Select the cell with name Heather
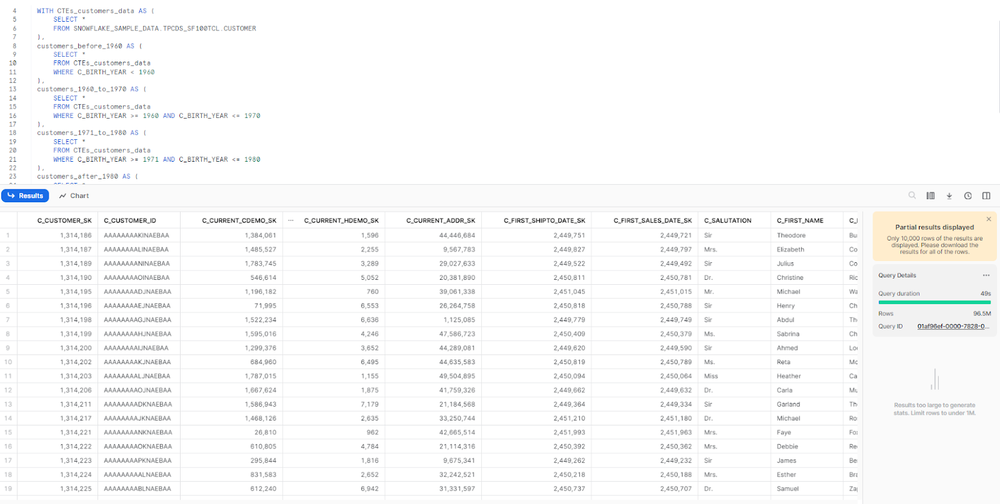This screenshot has height=504, width=1000. point(807,376)
